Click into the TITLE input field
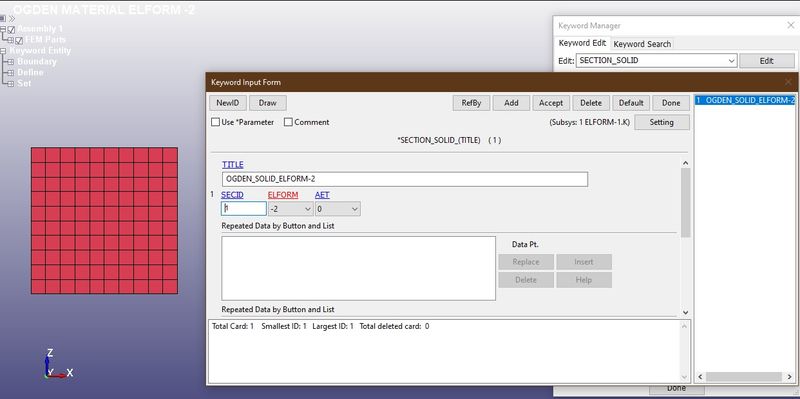 coord(405,179)
